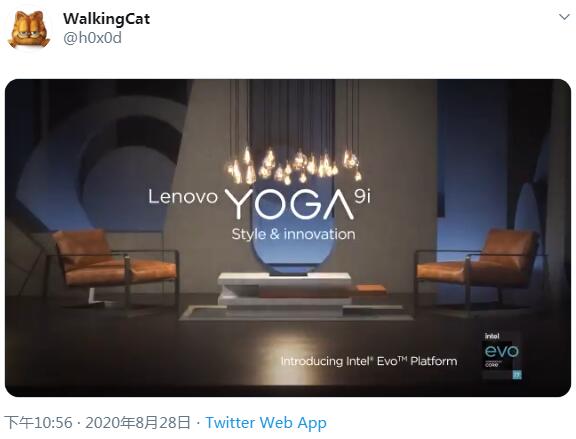The image size is (576, 439).
Task: Click the large YOGA logo in the media
Action: coord(289,204)
